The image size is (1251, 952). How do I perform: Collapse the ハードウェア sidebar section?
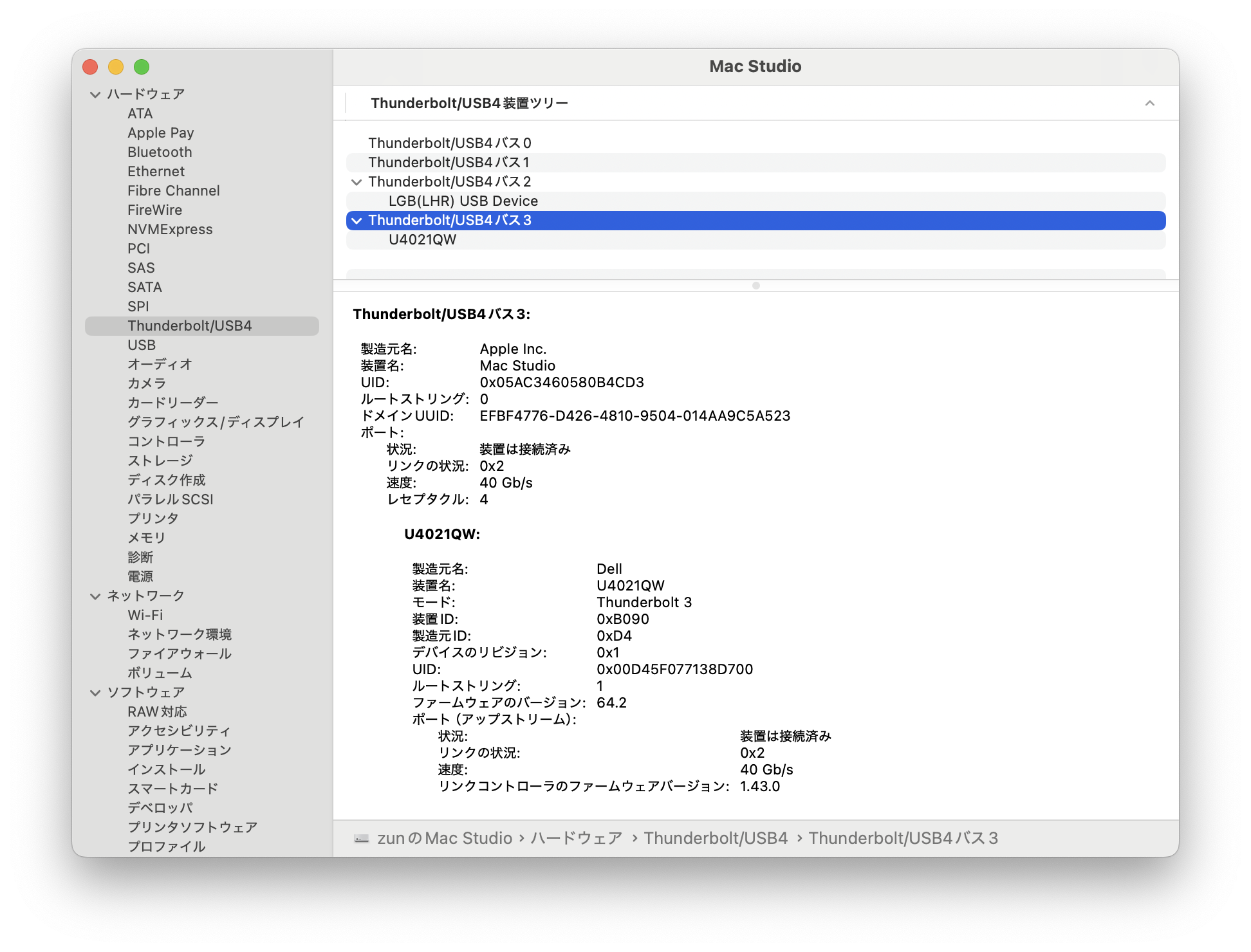click(x=95, y=95)
